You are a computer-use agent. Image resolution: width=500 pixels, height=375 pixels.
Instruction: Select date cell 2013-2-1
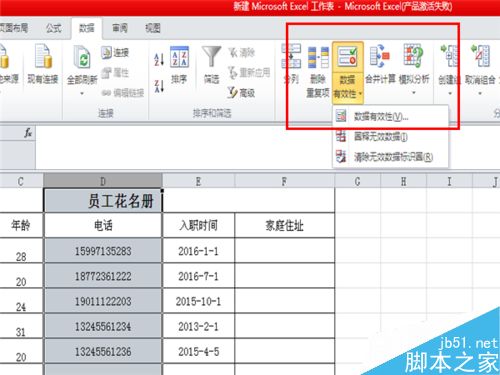click(x=199, y=326)
